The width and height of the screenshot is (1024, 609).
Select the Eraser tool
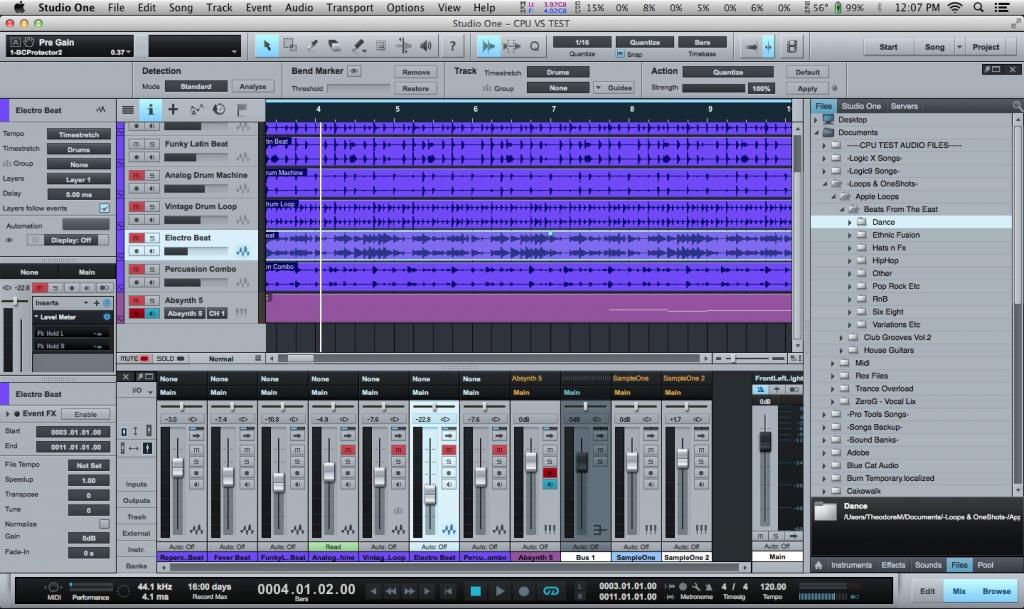click(x=335, y=46)
